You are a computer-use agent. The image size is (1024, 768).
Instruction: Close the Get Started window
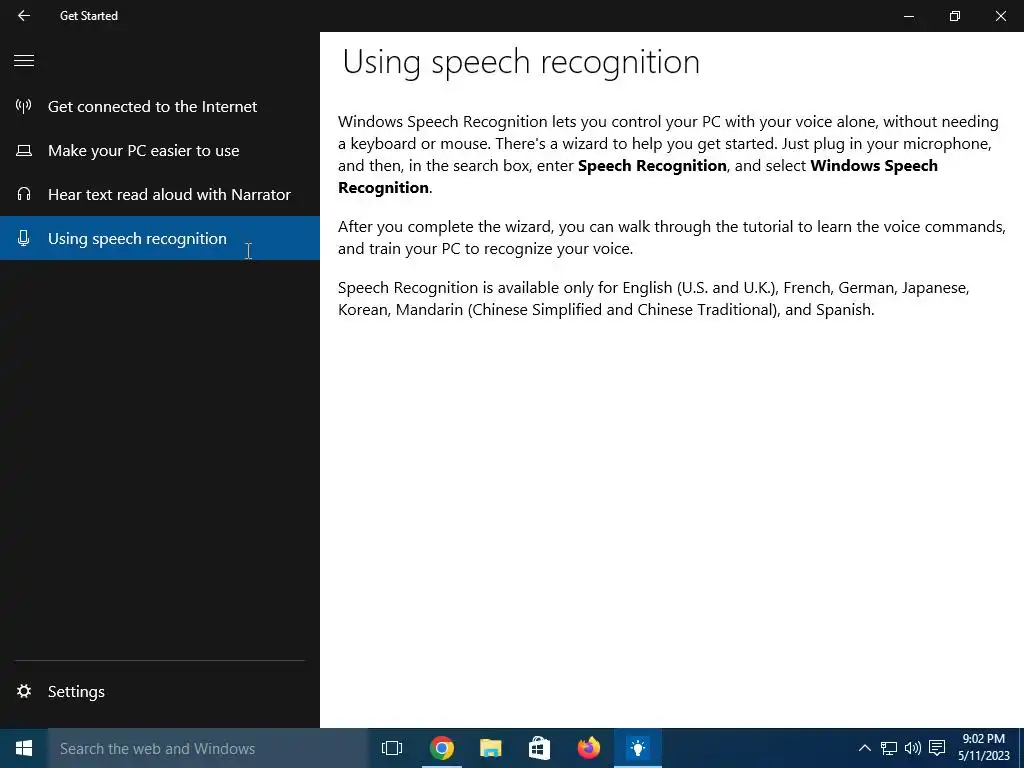pos(1000,16)
